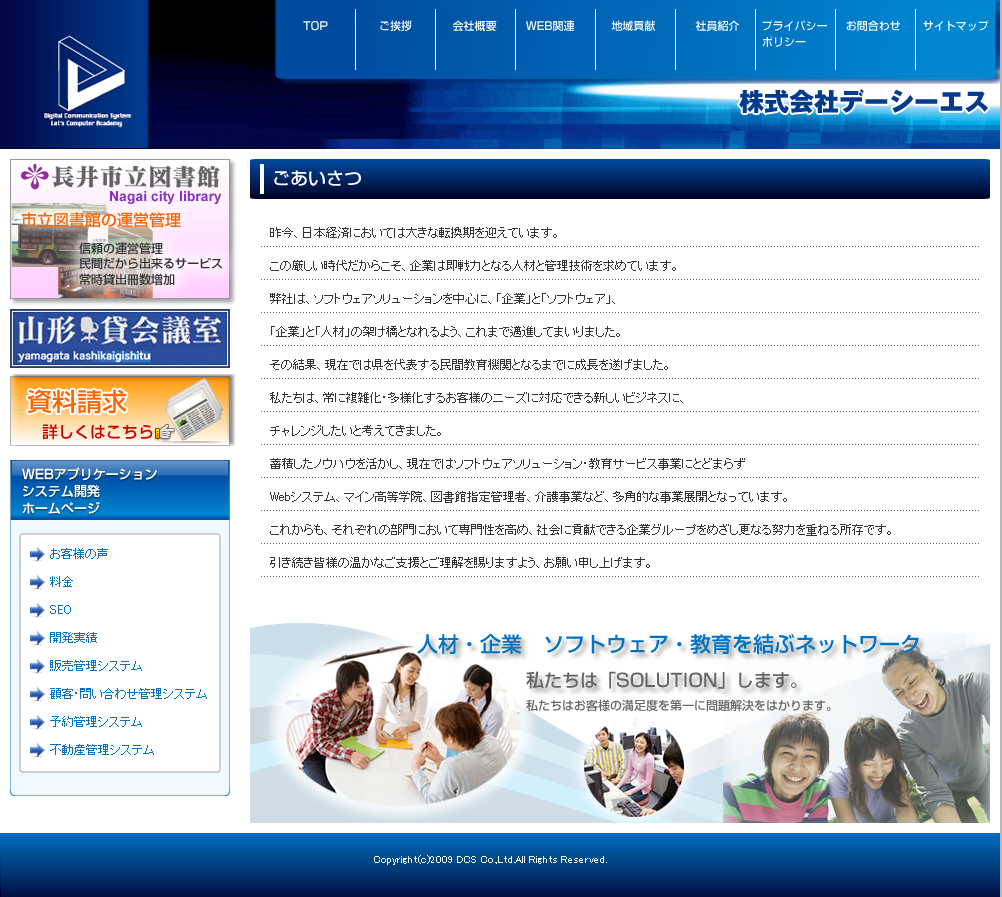Click the arrow icon beside 料金

point(37,582)
